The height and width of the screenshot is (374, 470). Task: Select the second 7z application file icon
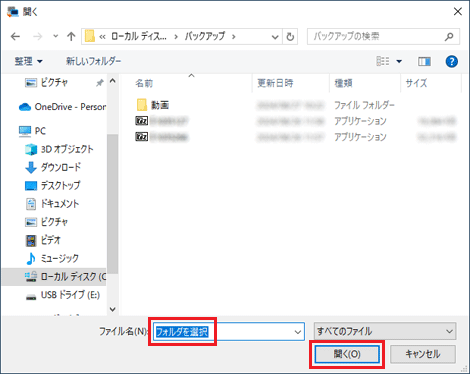point(142,137)
